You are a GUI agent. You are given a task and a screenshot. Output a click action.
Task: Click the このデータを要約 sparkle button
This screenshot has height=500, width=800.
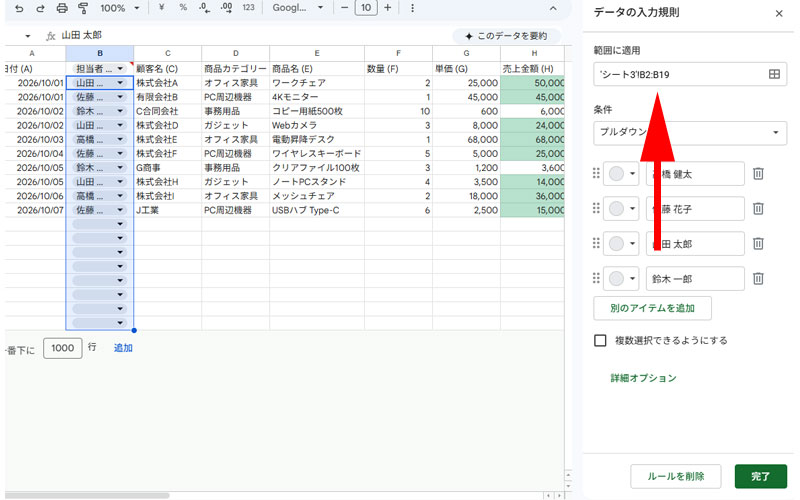506,36
